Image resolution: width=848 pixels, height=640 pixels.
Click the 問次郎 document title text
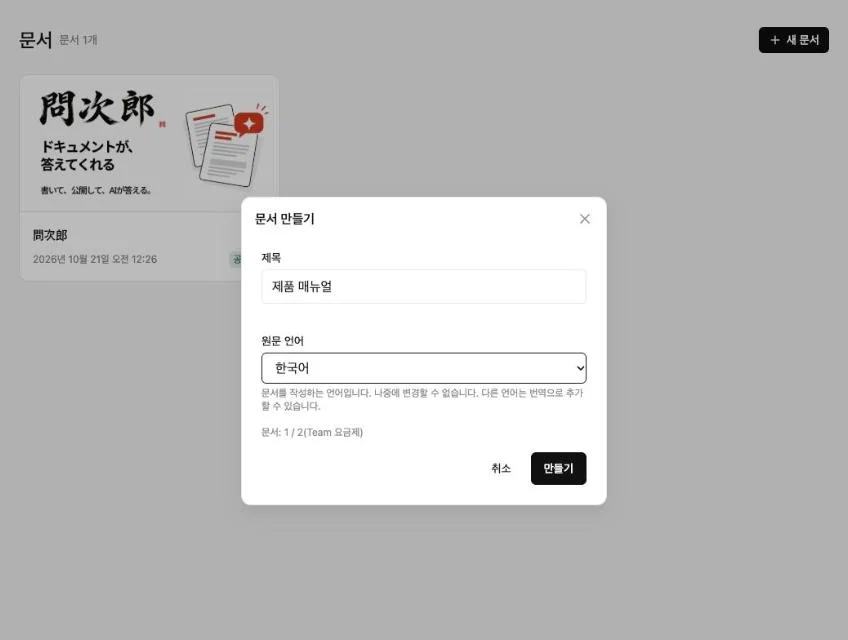click(50, 235)
